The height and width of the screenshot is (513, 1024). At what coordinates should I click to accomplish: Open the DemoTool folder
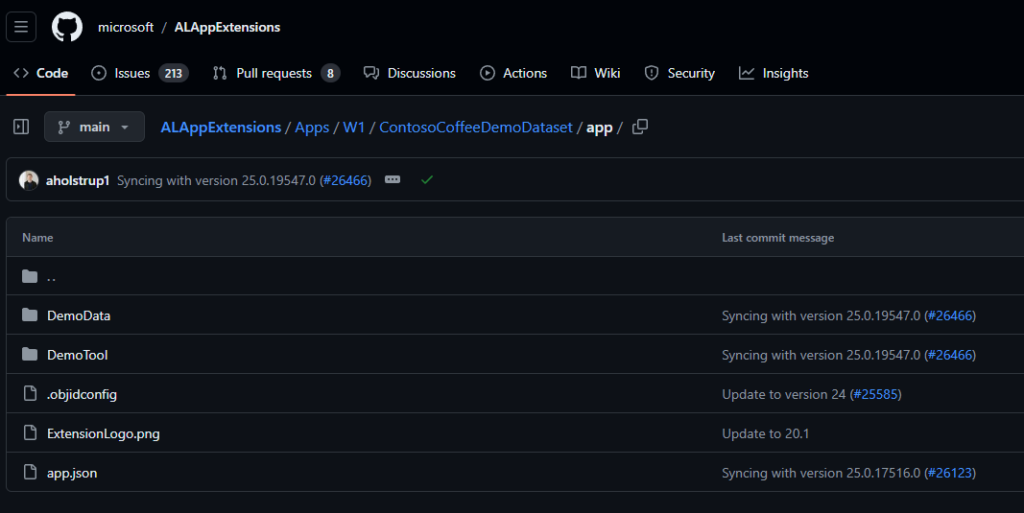tap(77, 355)
